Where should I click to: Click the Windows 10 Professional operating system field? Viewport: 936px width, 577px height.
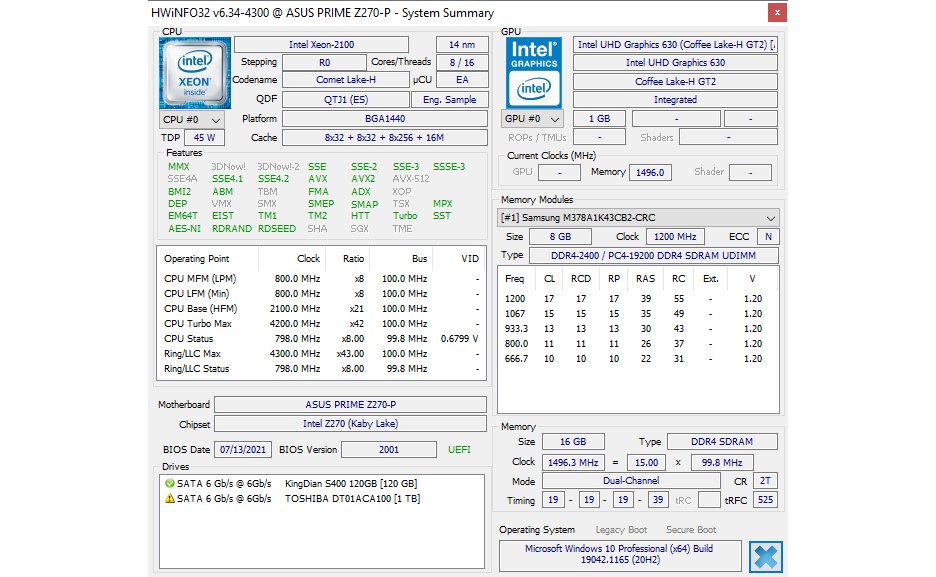[x=620, y=555]
